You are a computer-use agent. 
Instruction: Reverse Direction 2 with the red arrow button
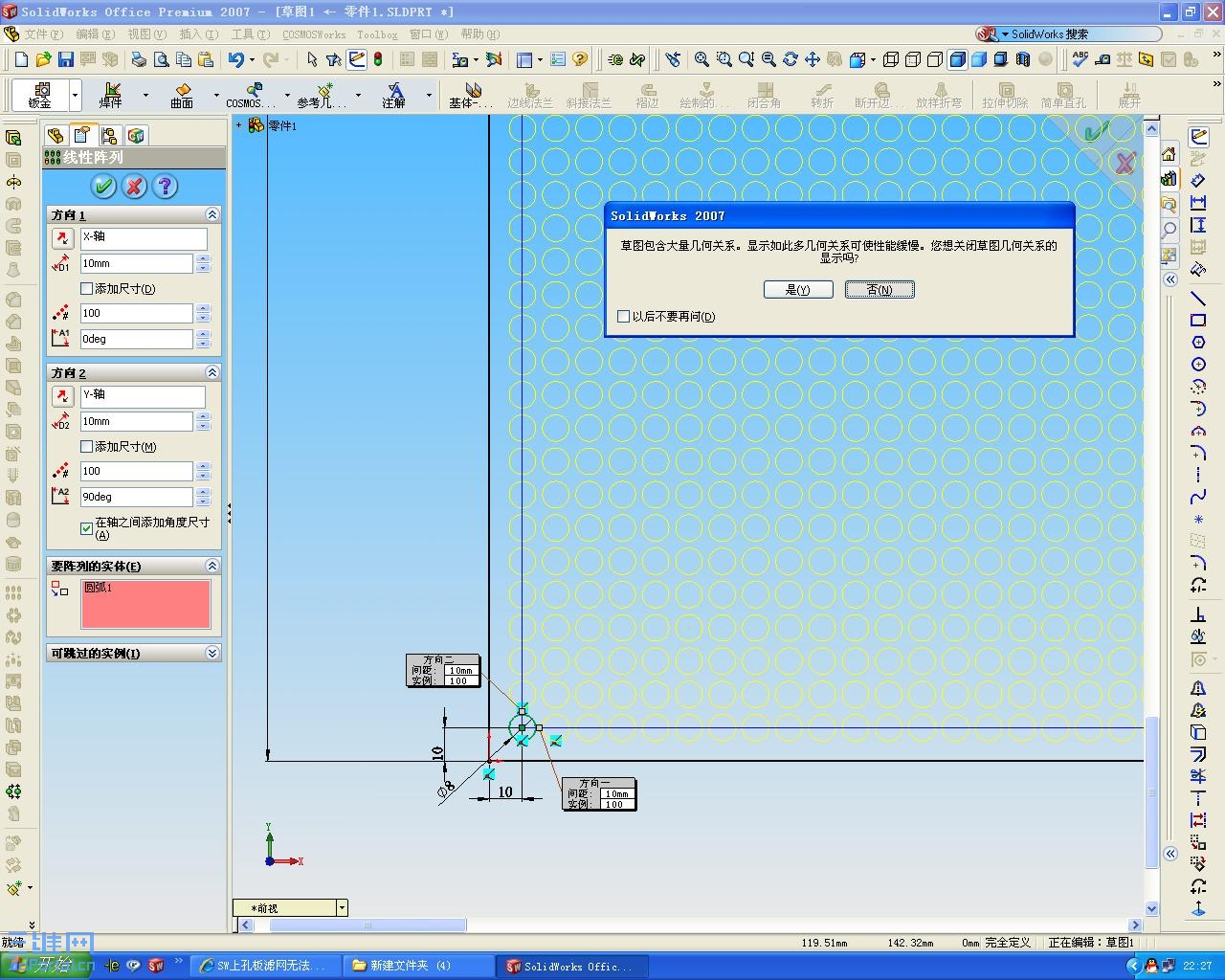point(62,396)
